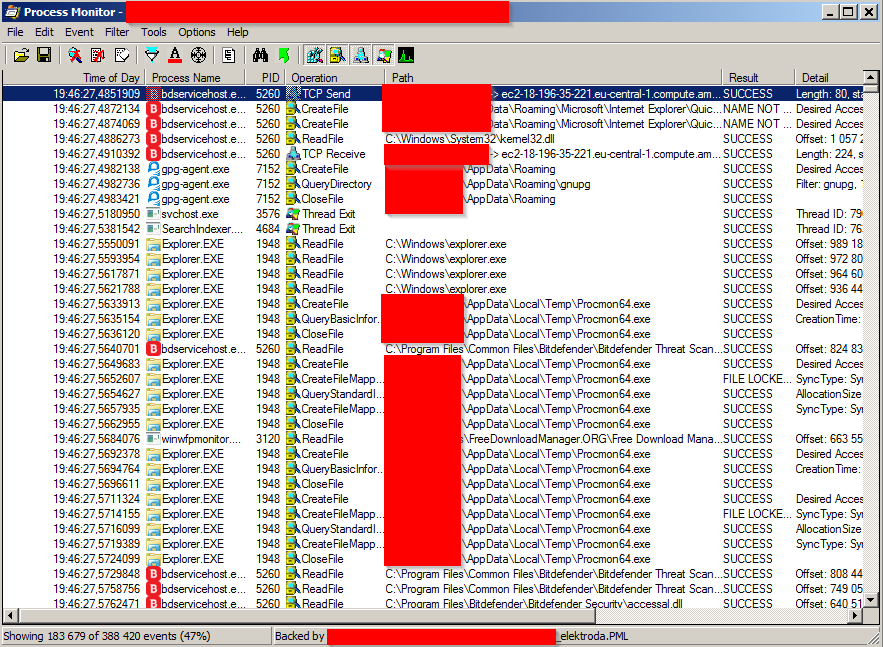Click the Save icon in toolbar

[x=44, y=55]
